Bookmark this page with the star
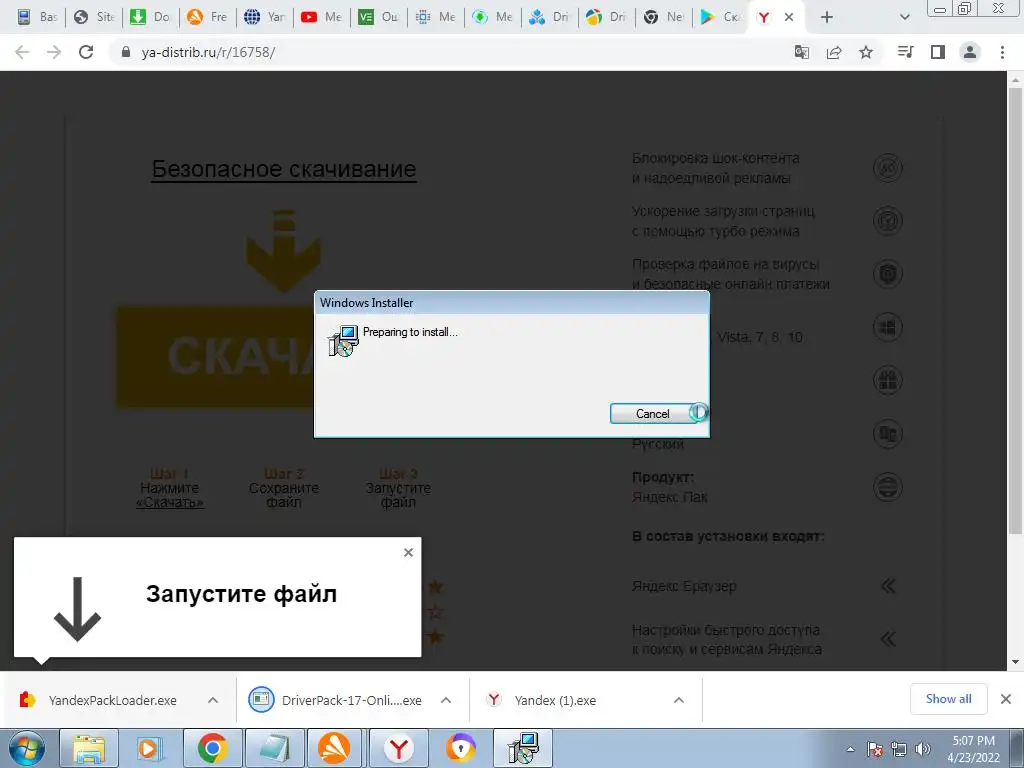 point(866,52)
